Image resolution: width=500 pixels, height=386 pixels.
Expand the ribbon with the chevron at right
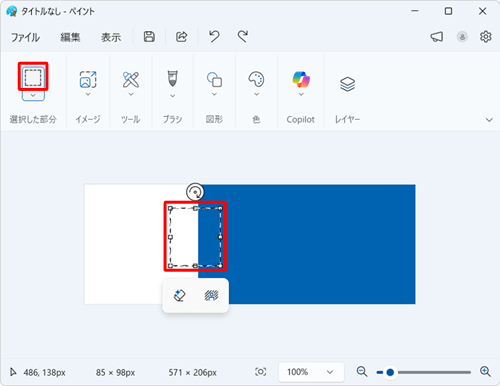tap(489, 120)
